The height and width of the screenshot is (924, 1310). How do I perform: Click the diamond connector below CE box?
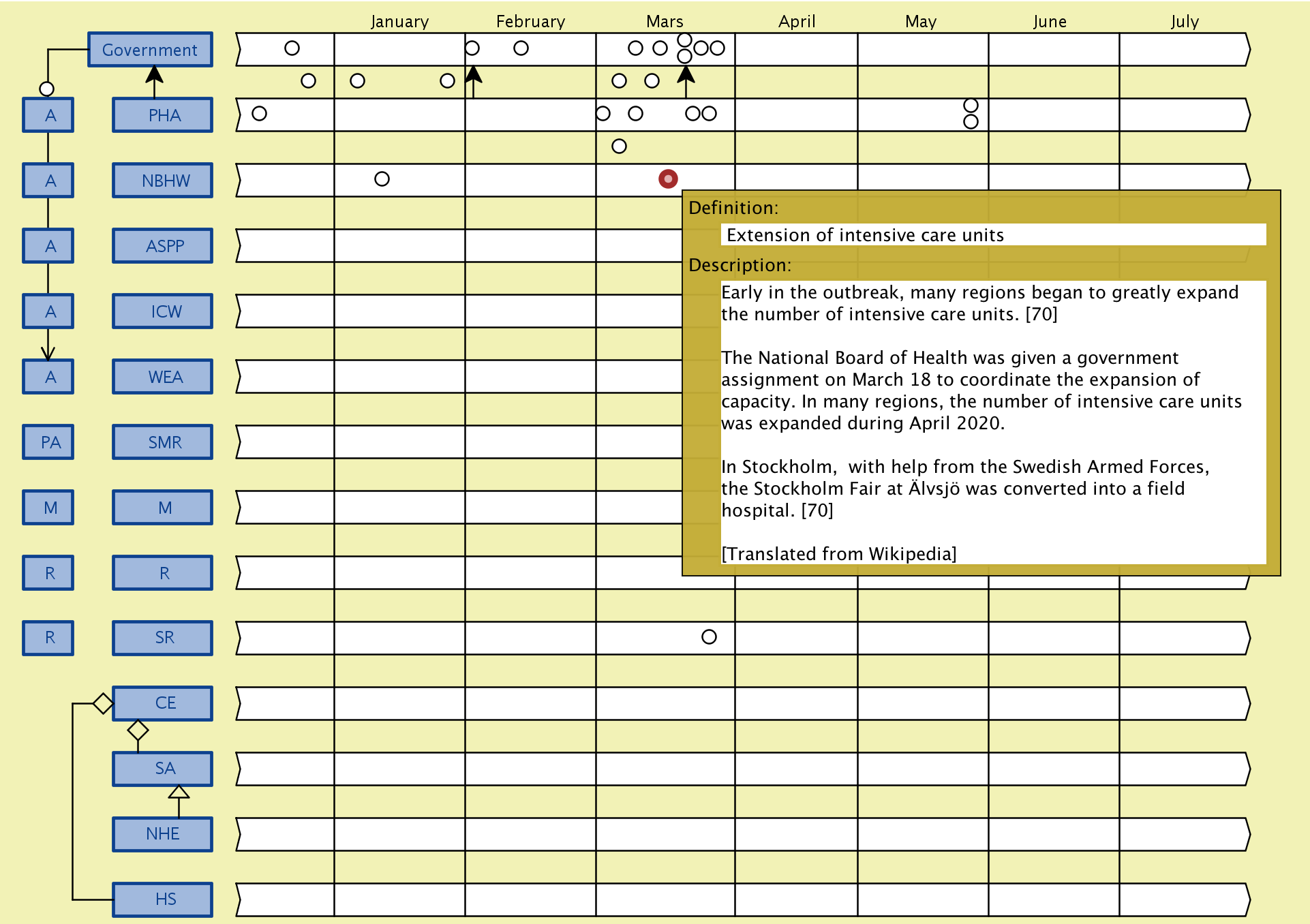tap(138, 730)
